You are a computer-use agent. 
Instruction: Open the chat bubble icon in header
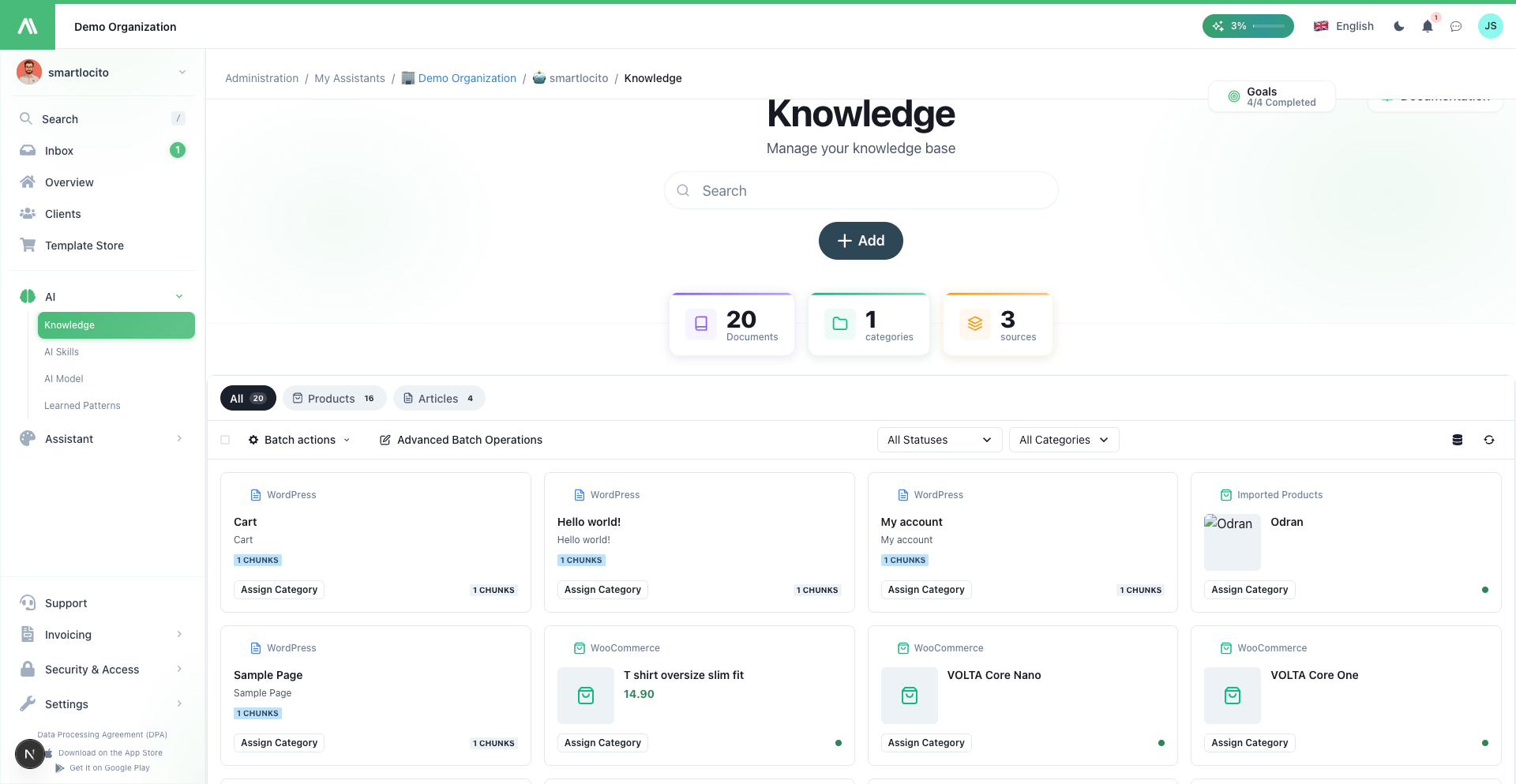point(1456,26)
